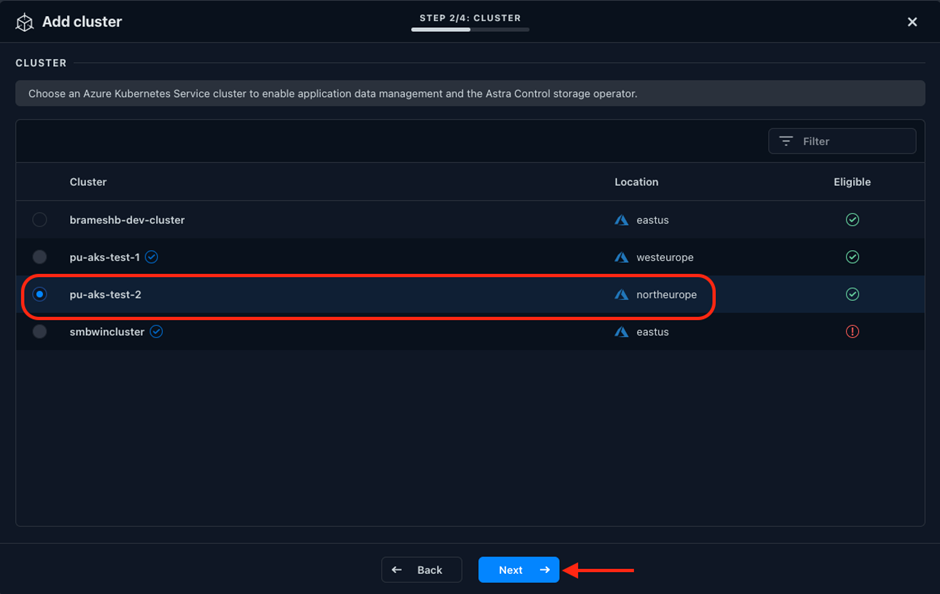Click the Astra cube logo icon
The width and height of the screenshot is (940, 594).
click(25, 22)
